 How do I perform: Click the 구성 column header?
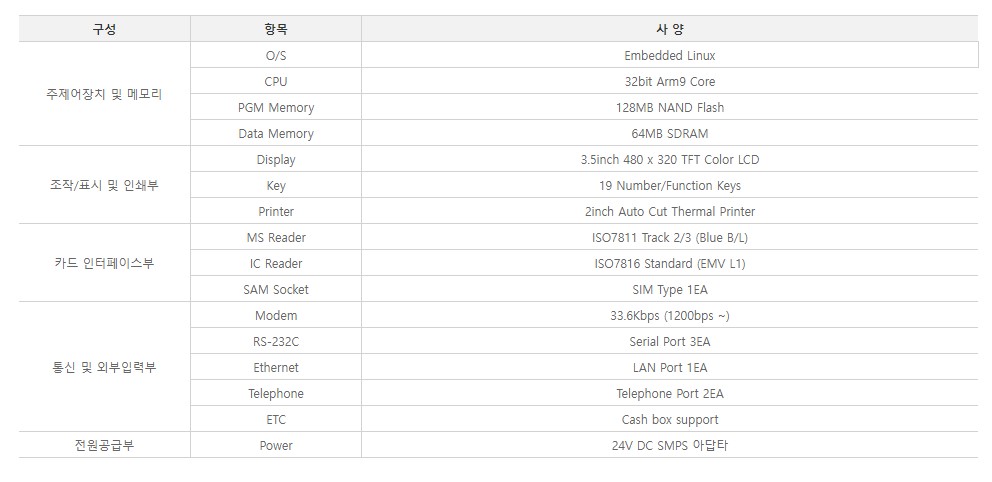104,29
